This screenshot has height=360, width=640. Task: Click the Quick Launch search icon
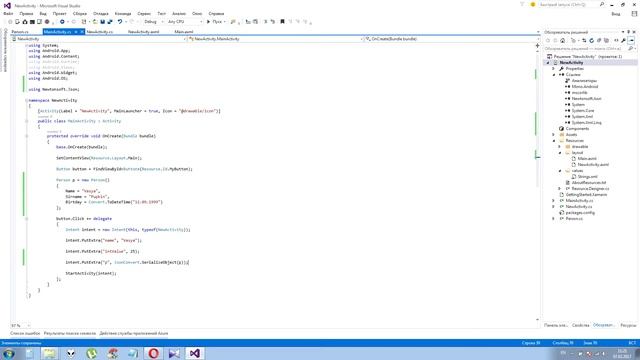point(602,4)
